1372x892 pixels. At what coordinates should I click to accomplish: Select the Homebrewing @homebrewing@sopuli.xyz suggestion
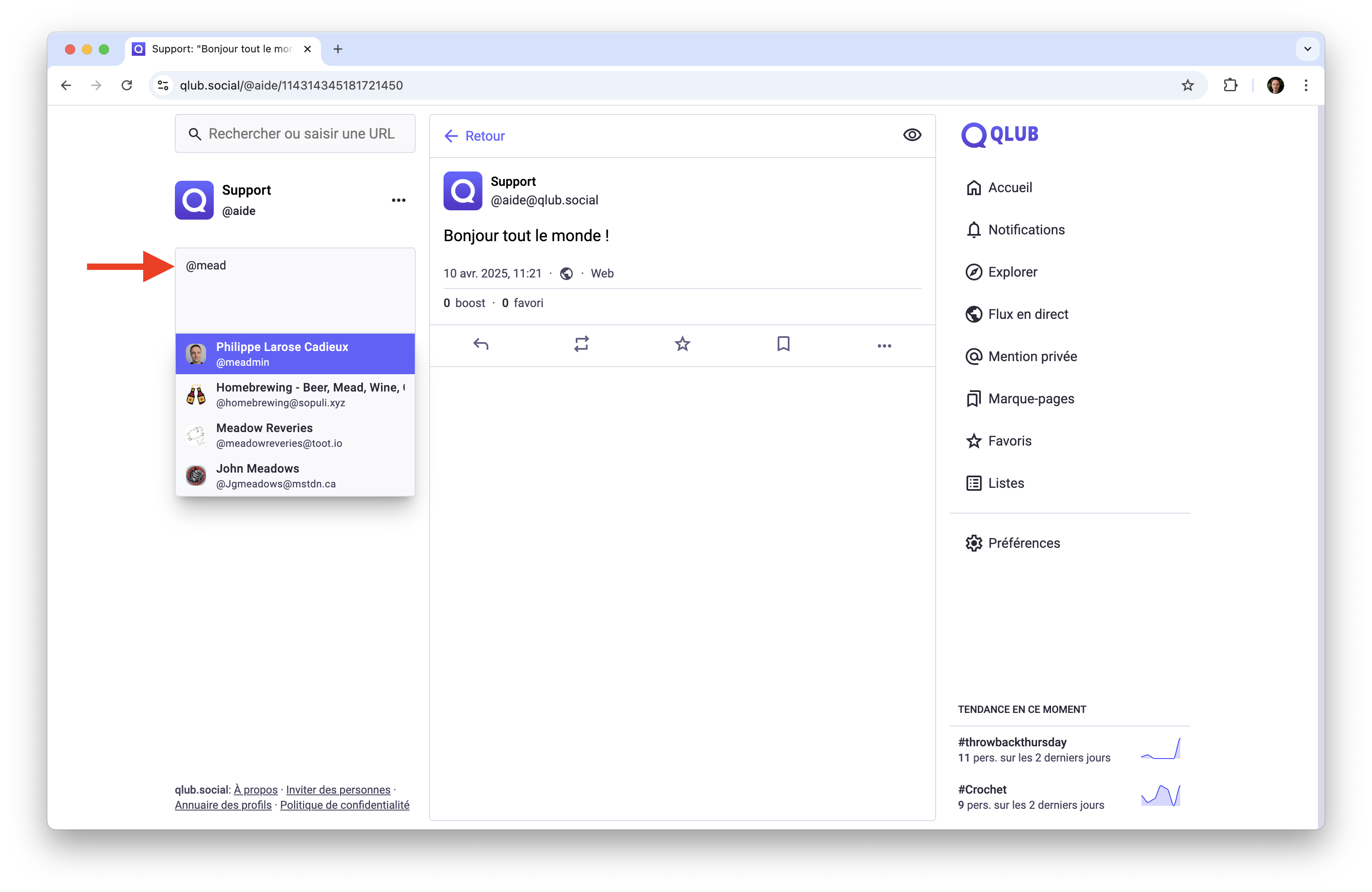[295, 394]
